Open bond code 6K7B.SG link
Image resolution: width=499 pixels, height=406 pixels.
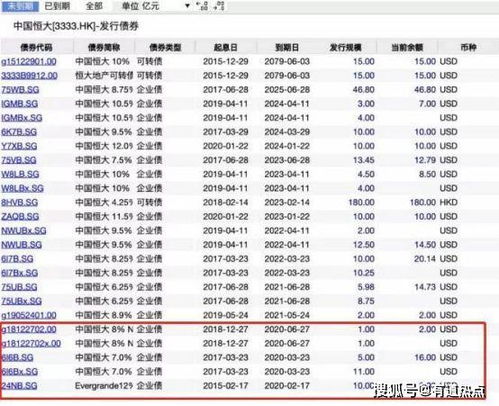(19, 132)
